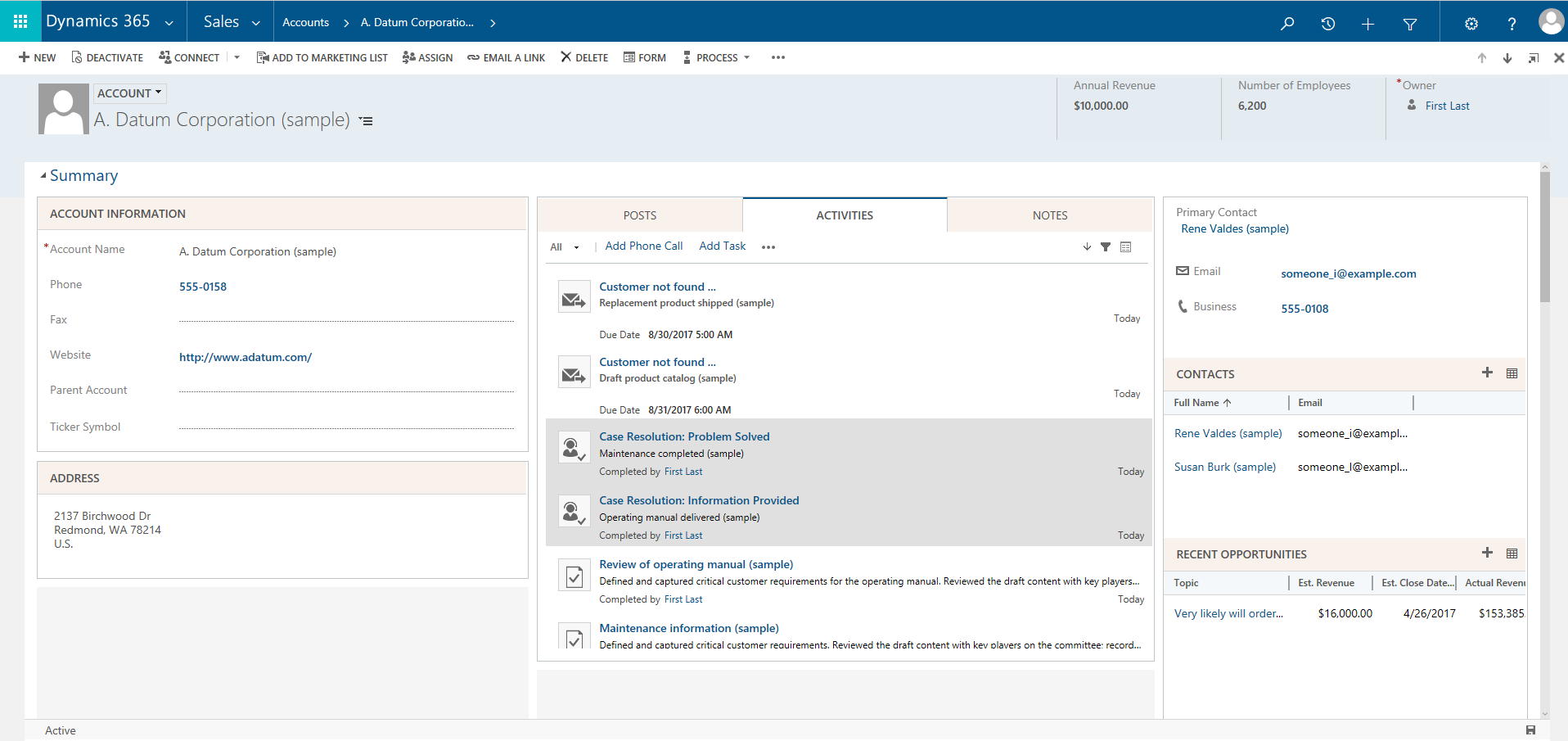Save record using bottom-right disk icon
The width and height of the screenshot is (1568, 741).
pos(1530,730)
